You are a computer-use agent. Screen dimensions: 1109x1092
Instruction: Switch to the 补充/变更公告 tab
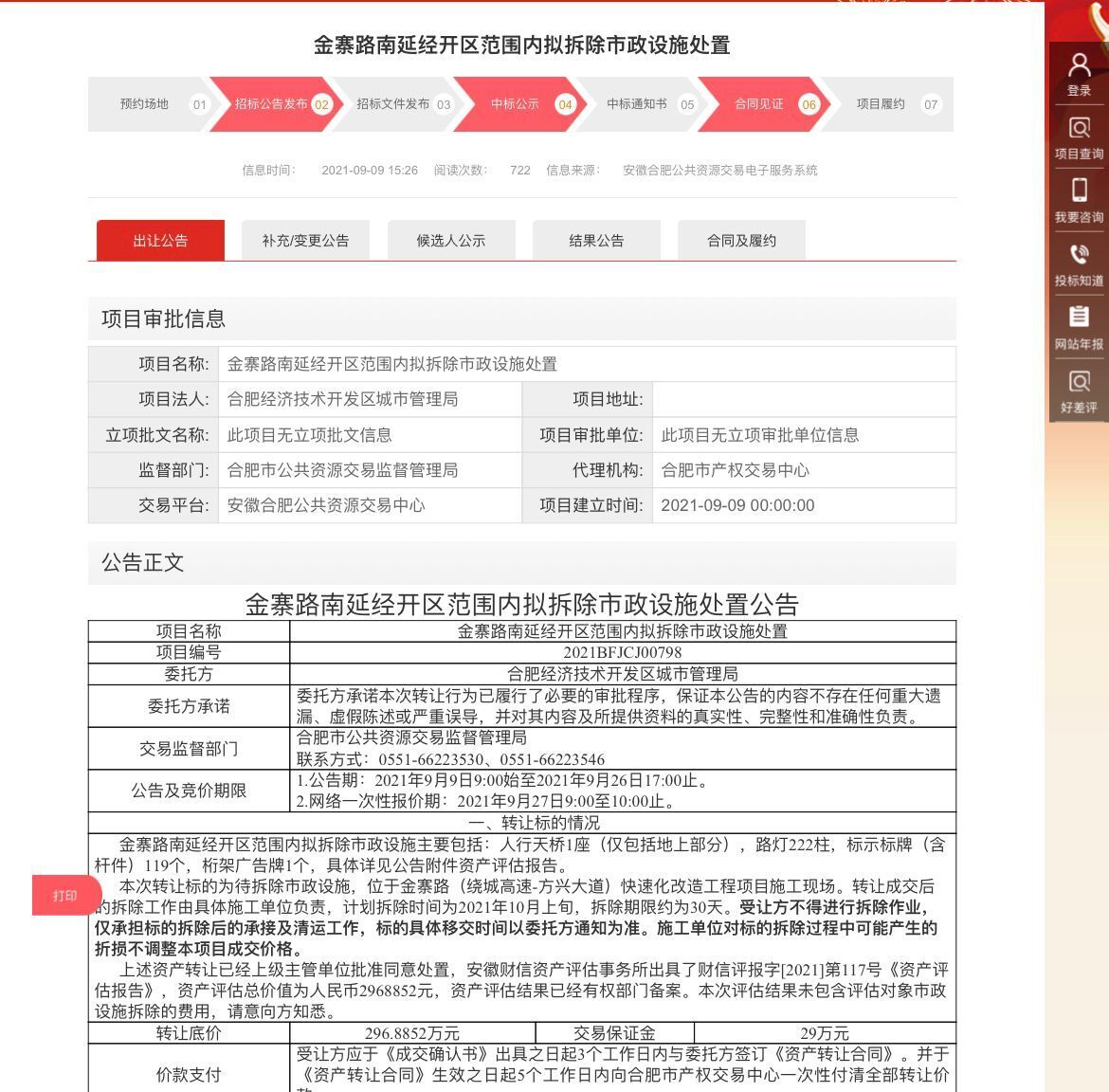305,241
